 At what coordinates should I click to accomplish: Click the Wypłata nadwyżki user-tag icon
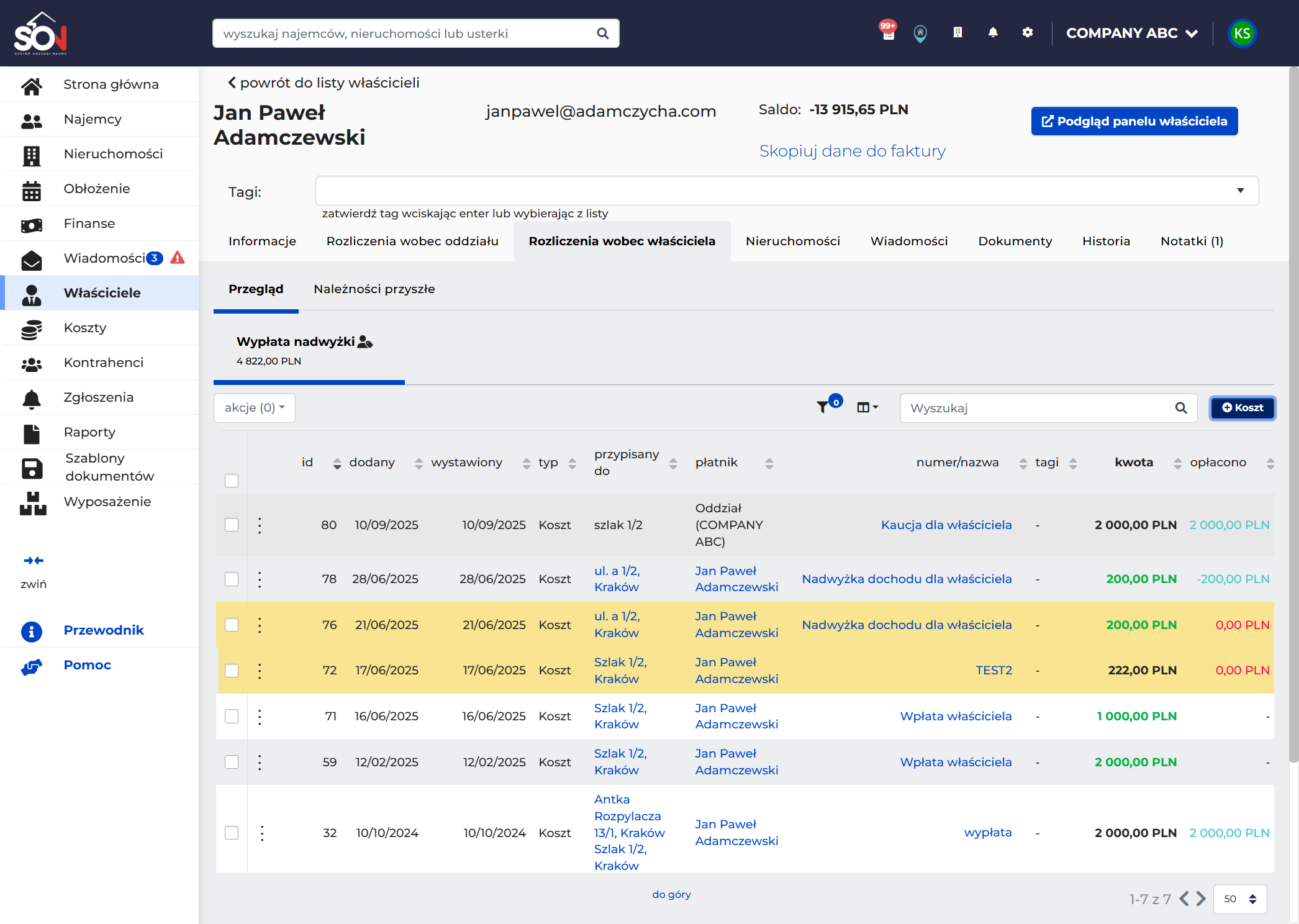coord(365,342)
